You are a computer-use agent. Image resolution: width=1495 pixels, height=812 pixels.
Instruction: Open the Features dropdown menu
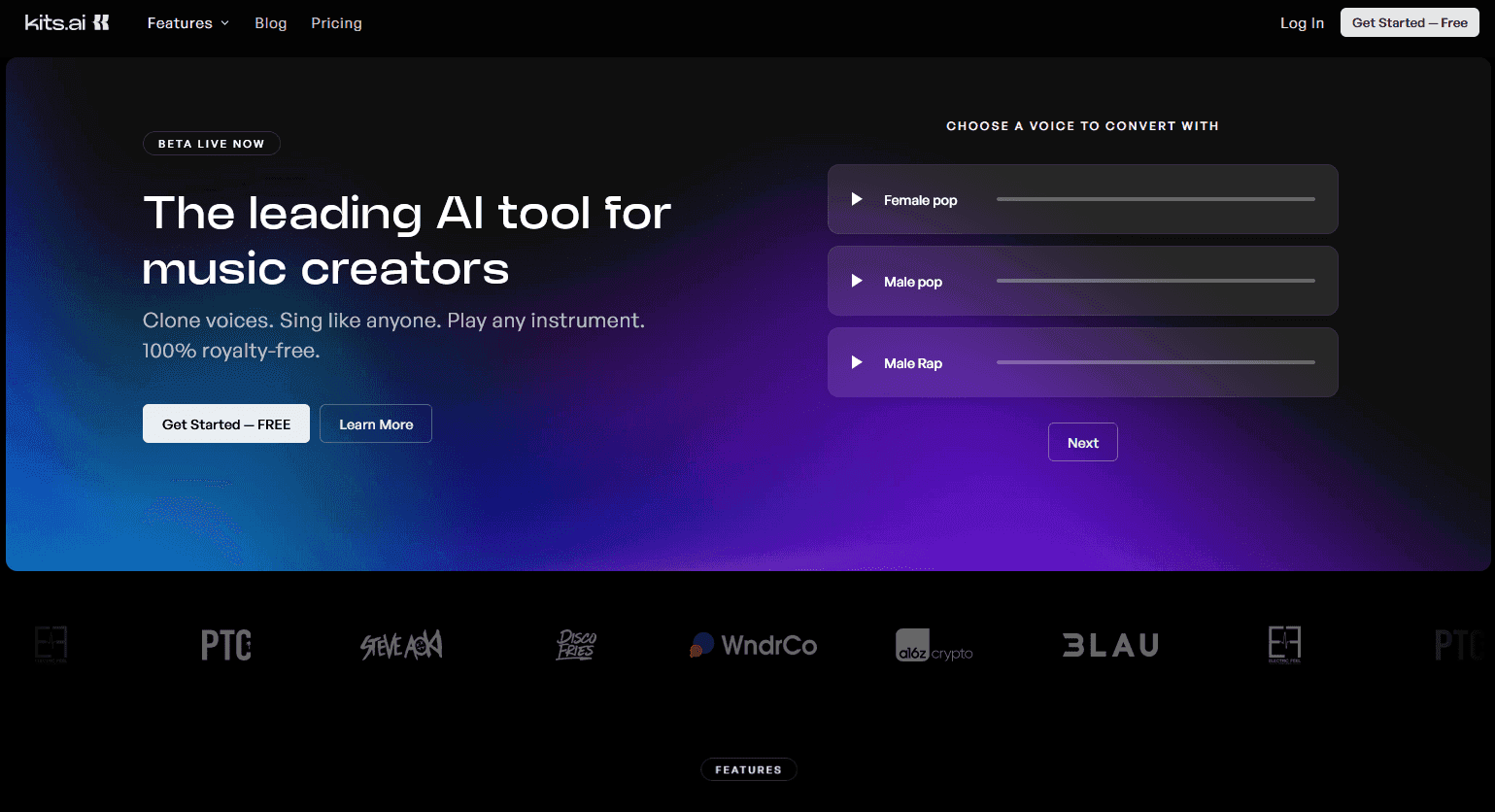pyautogui.click(x=188, y=22)
